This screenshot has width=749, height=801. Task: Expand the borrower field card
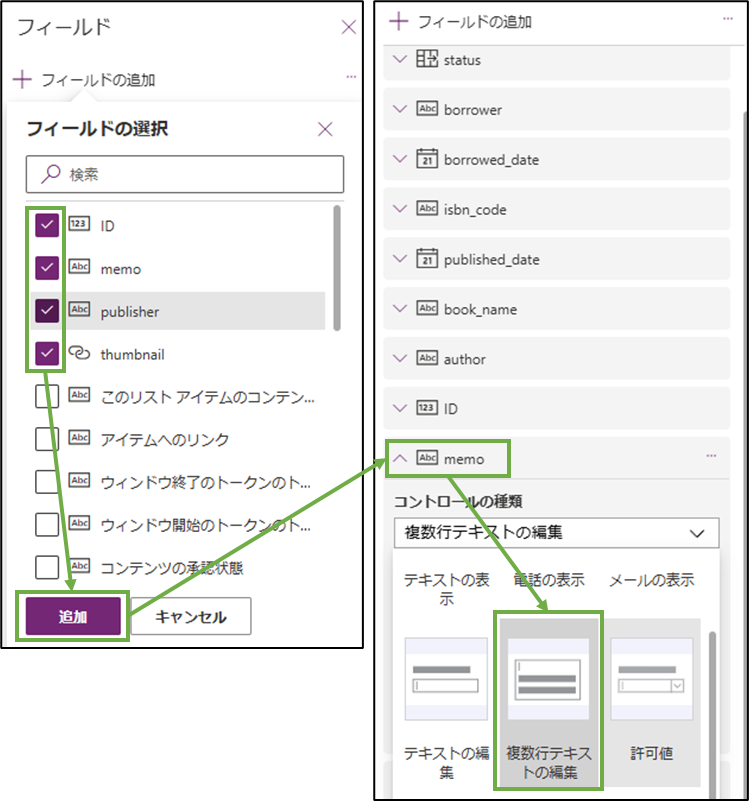point(400,109)
